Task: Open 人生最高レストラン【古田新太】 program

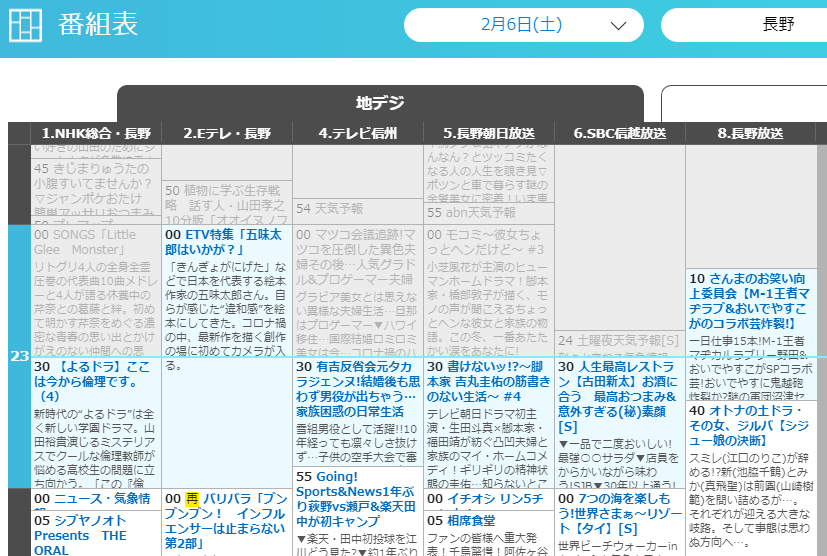Action: [x=617, y=396]
